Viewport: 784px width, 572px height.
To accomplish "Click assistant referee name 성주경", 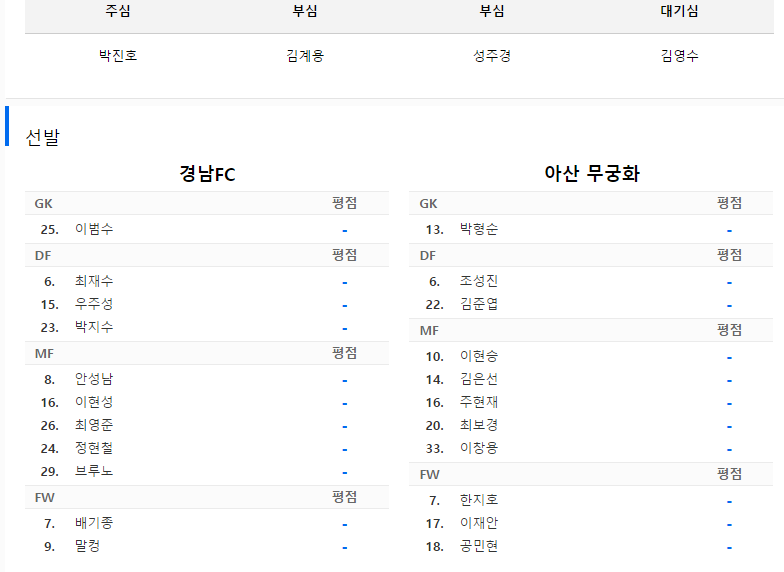I will [492, 55].
